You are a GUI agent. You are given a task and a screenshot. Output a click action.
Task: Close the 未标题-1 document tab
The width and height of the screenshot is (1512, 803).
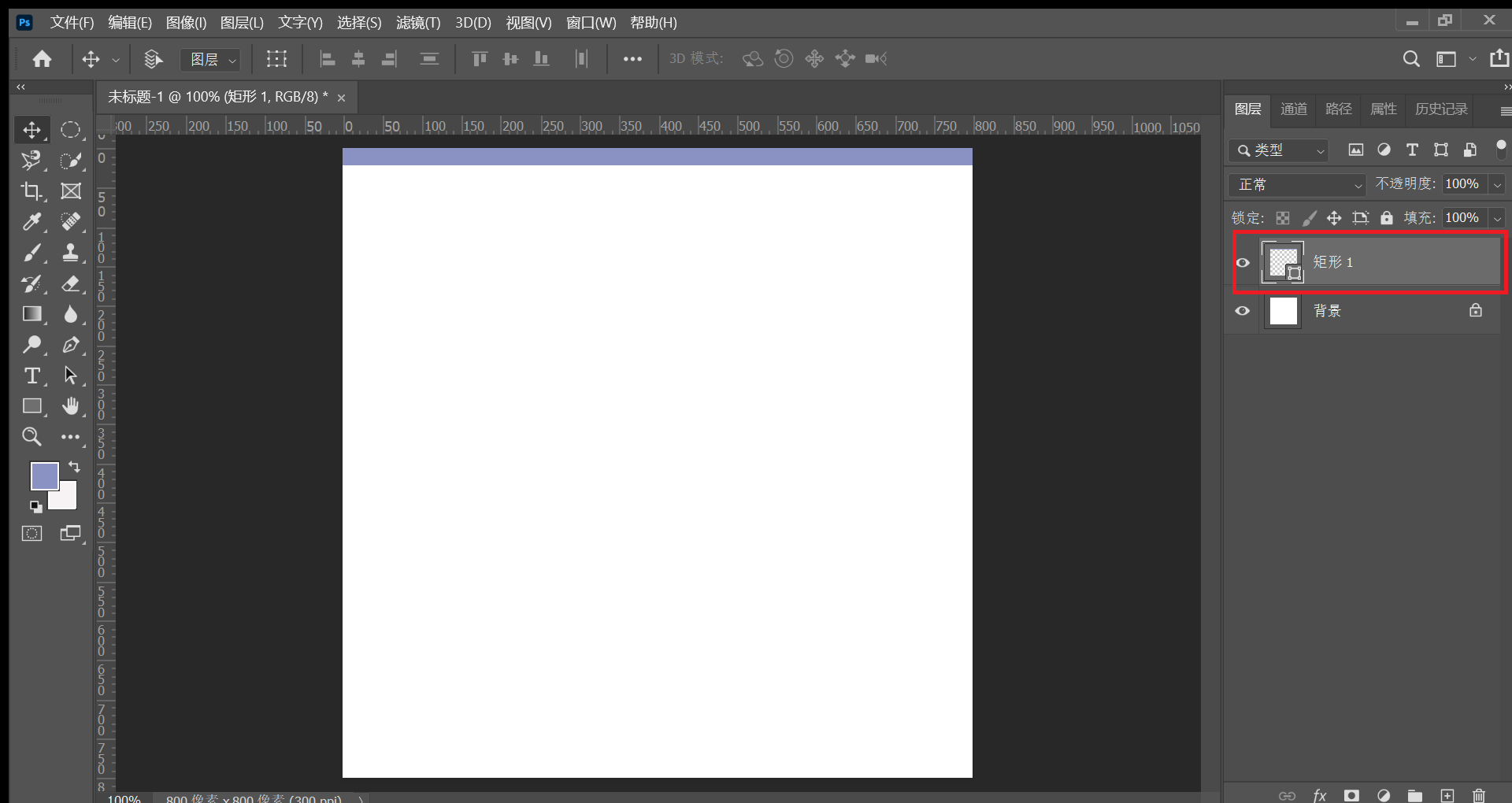pos(341,98)
